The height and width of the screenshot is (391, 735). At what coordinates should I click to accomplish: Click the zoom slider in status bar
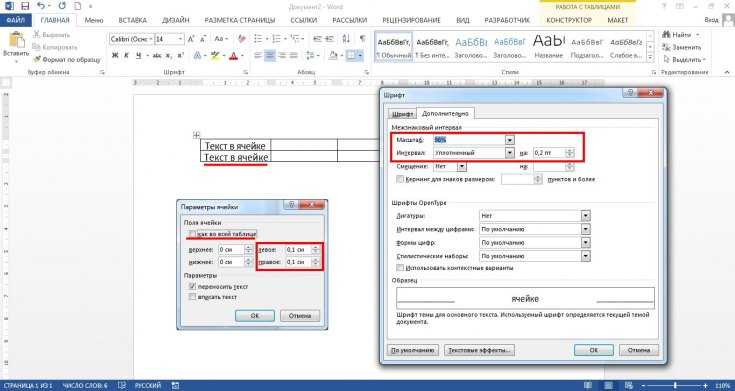pos(674,385)
